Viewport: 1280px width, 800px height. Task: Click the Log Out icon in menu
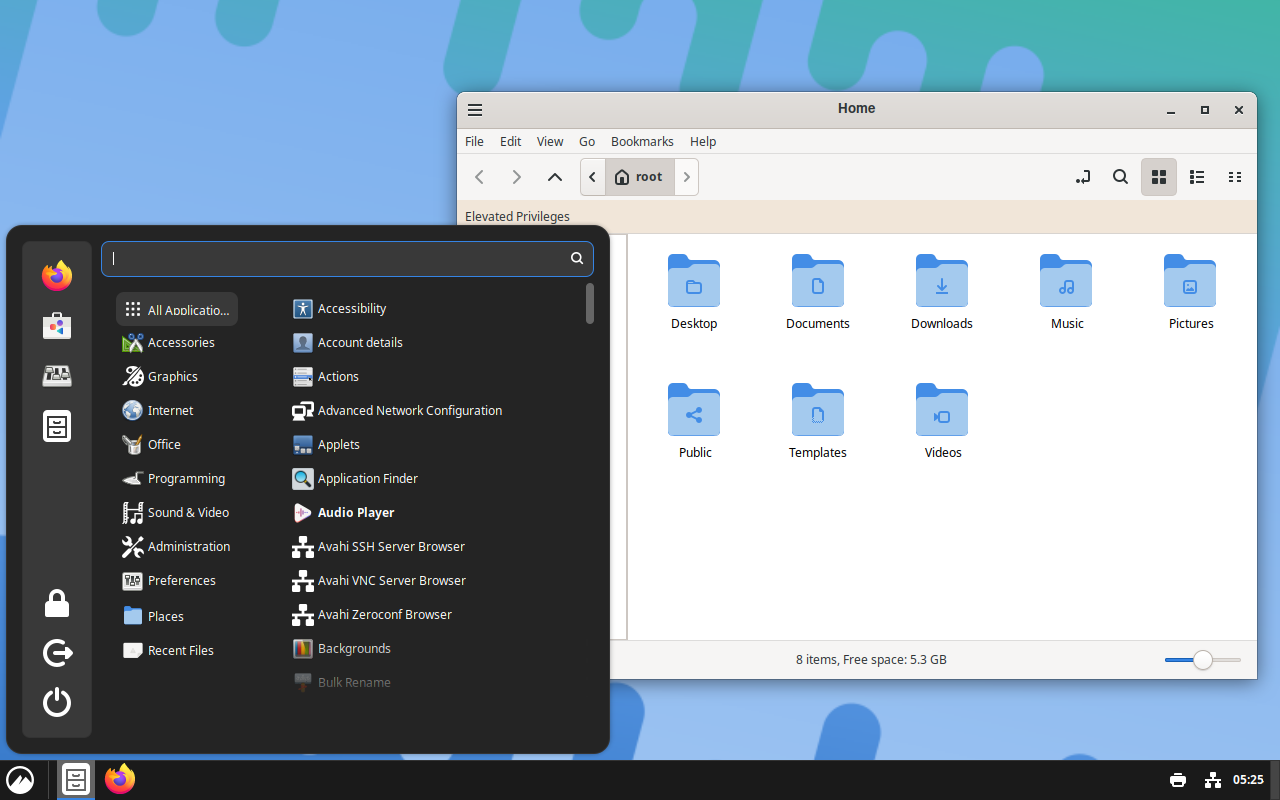click(x=57, y=653)
